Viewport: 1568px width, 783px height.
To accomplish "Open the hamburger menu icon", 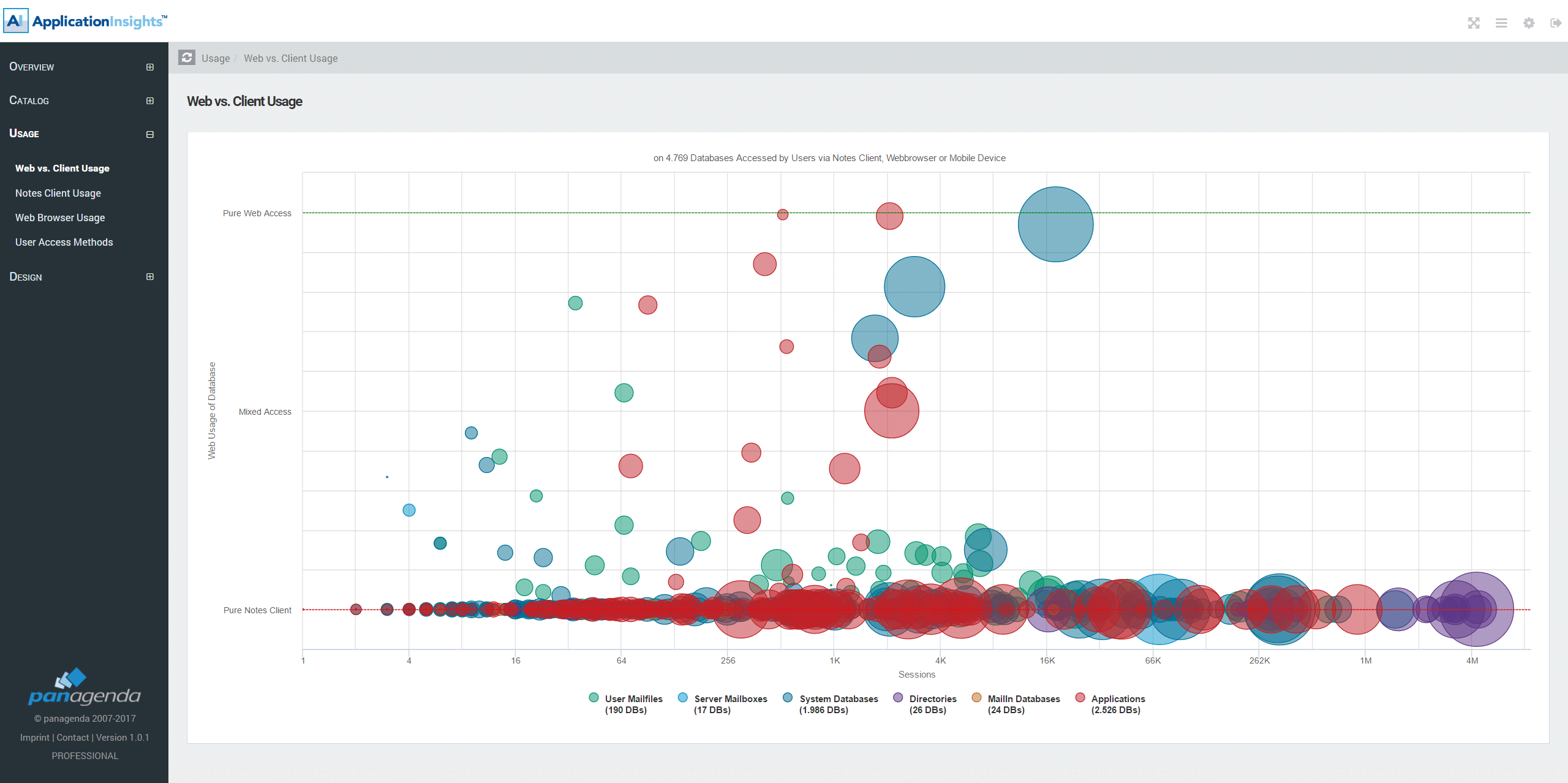I will pyautogui.click(x=1501, y=23).
